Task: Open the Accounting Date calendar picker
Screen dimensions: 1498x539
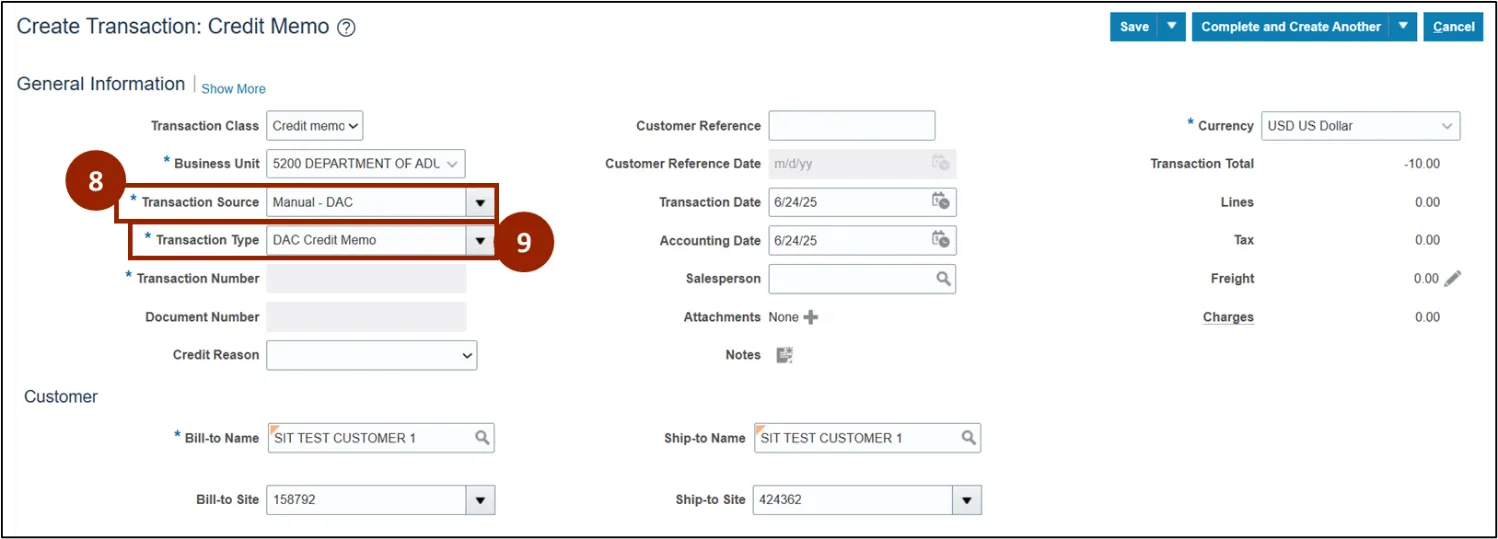Action: click(940, 240)
